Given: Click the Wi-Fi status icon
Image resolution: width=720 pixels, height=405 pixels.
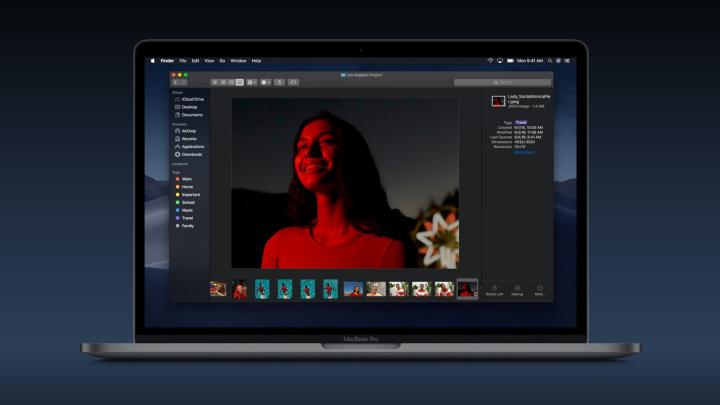Looking at the screenshot, I should [490, 61].
